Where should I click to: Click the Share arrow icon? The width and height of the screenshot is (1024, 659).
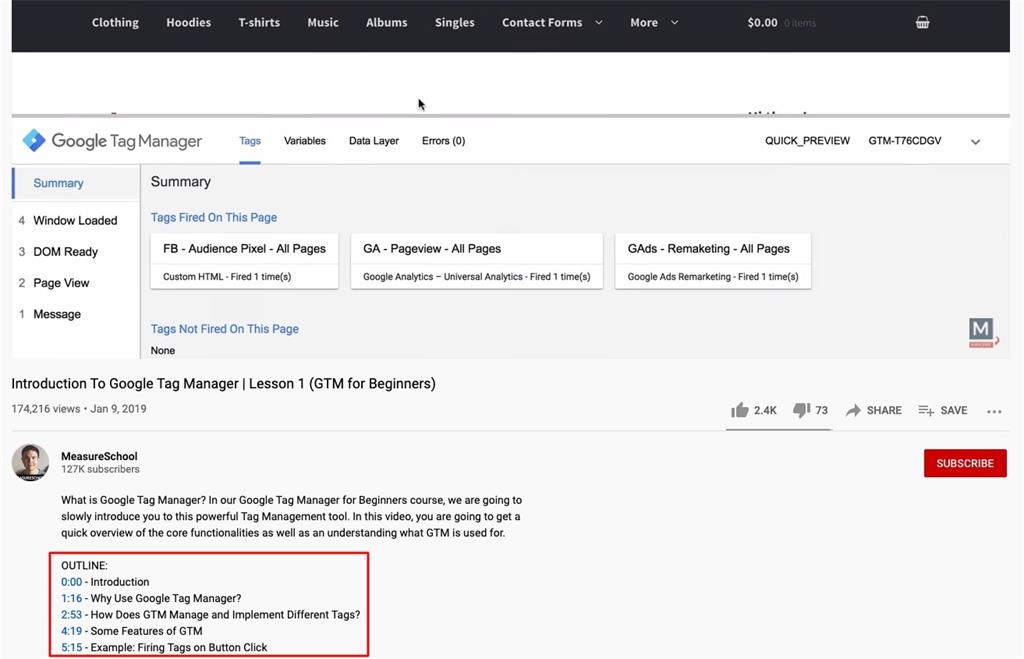853,410
